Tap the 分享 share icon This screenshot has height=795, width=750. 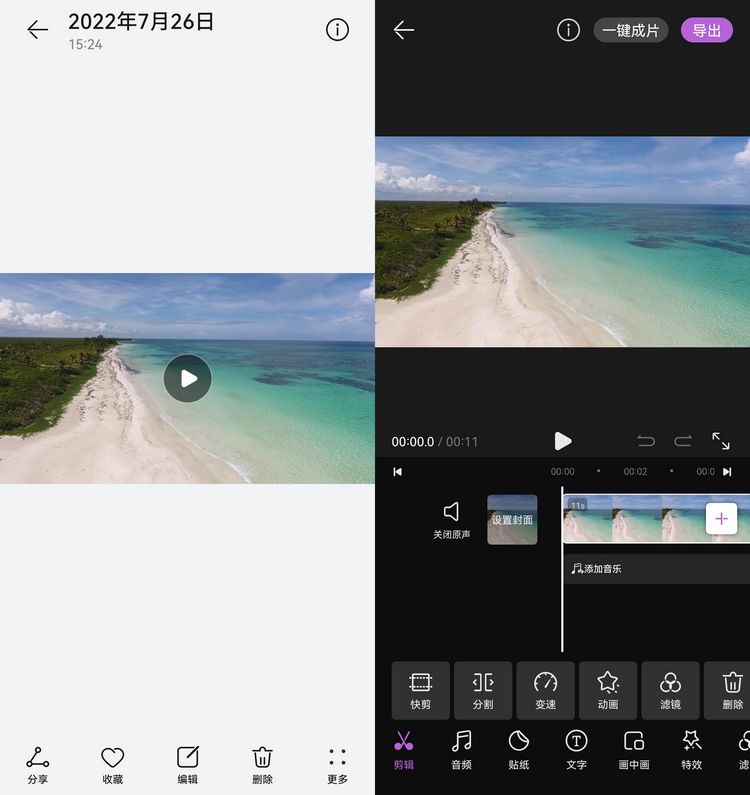(38, 765)
